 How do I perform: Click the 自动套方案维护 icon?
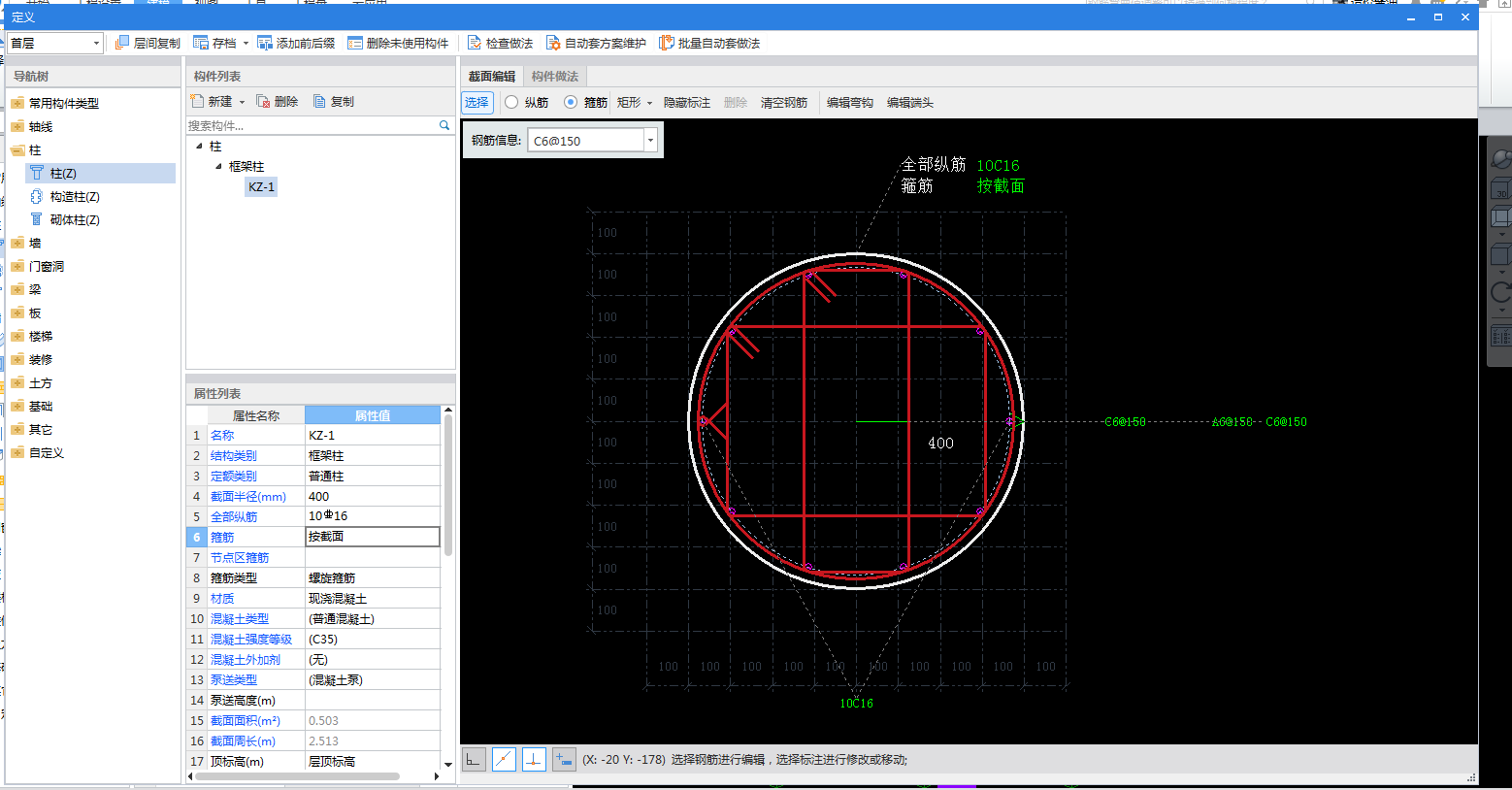[x=553, y=43]
